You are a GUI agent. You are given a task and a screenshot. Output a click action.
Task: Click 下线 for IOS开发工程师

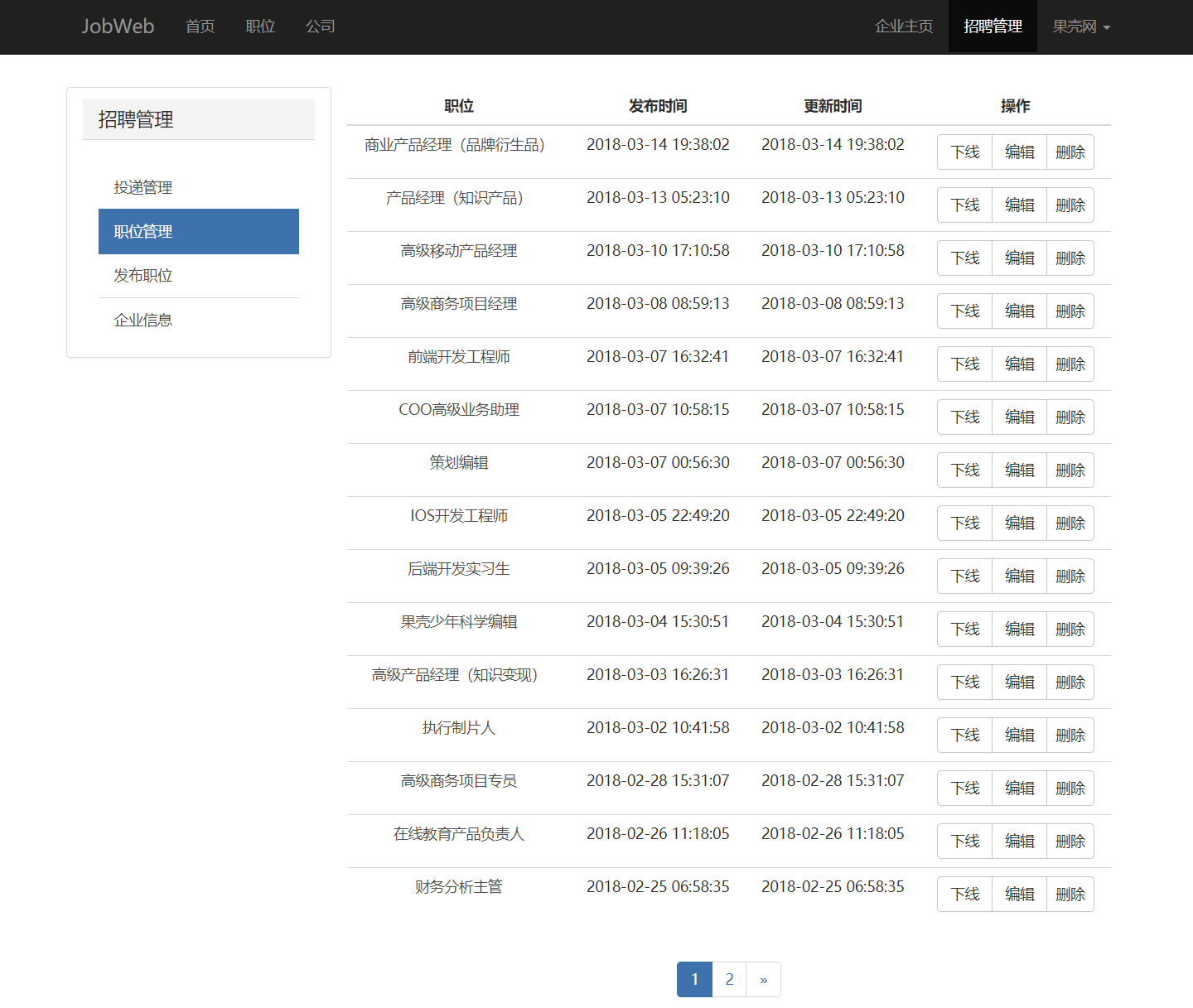click(964, 523)
